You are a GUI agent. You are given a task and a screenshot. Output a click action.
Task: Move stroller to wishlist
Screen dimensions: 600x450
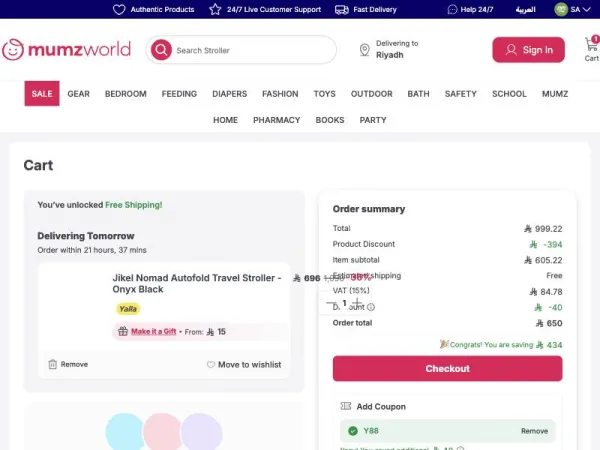tap(244, 365)
